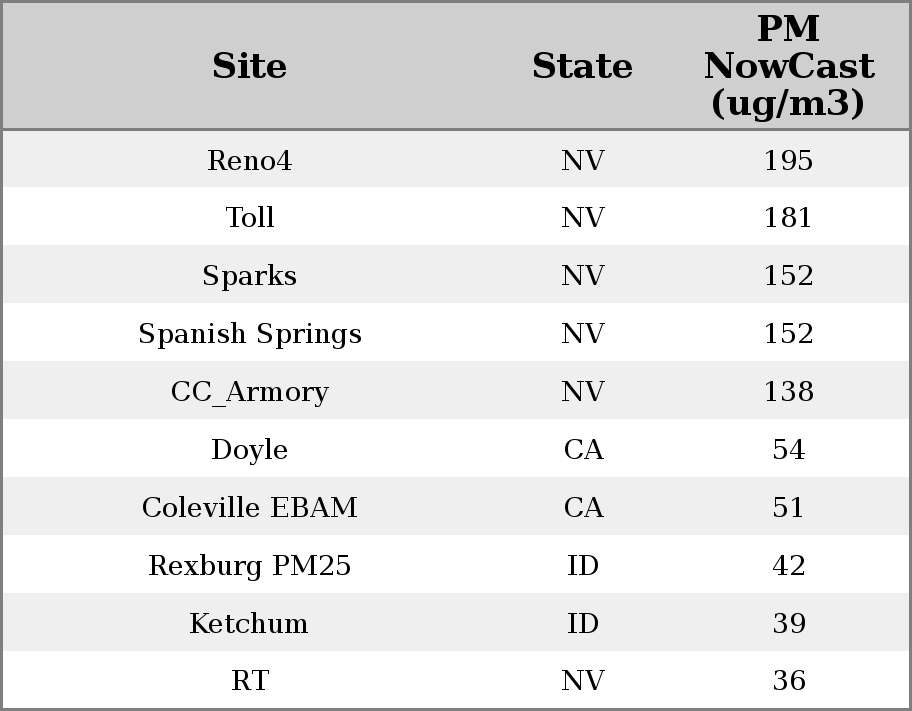Click the Ketchum site name
This screenshot has width=912, height=711.
click(249, 624)
